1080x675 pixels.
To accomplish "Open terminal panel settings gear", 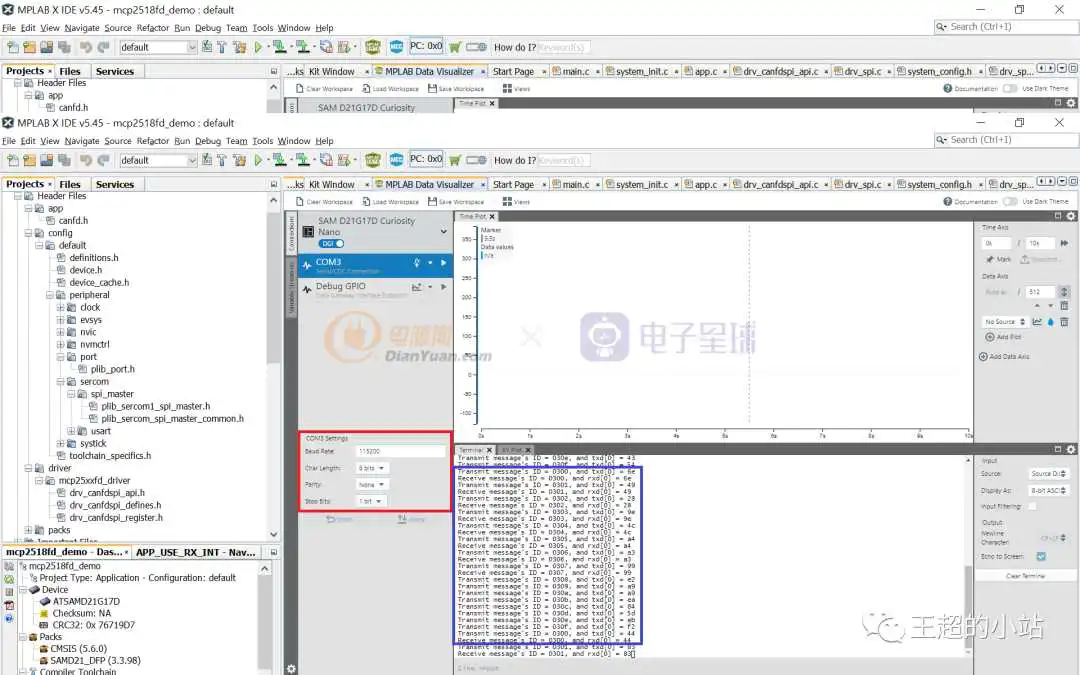I will [x=1071, y=450].
